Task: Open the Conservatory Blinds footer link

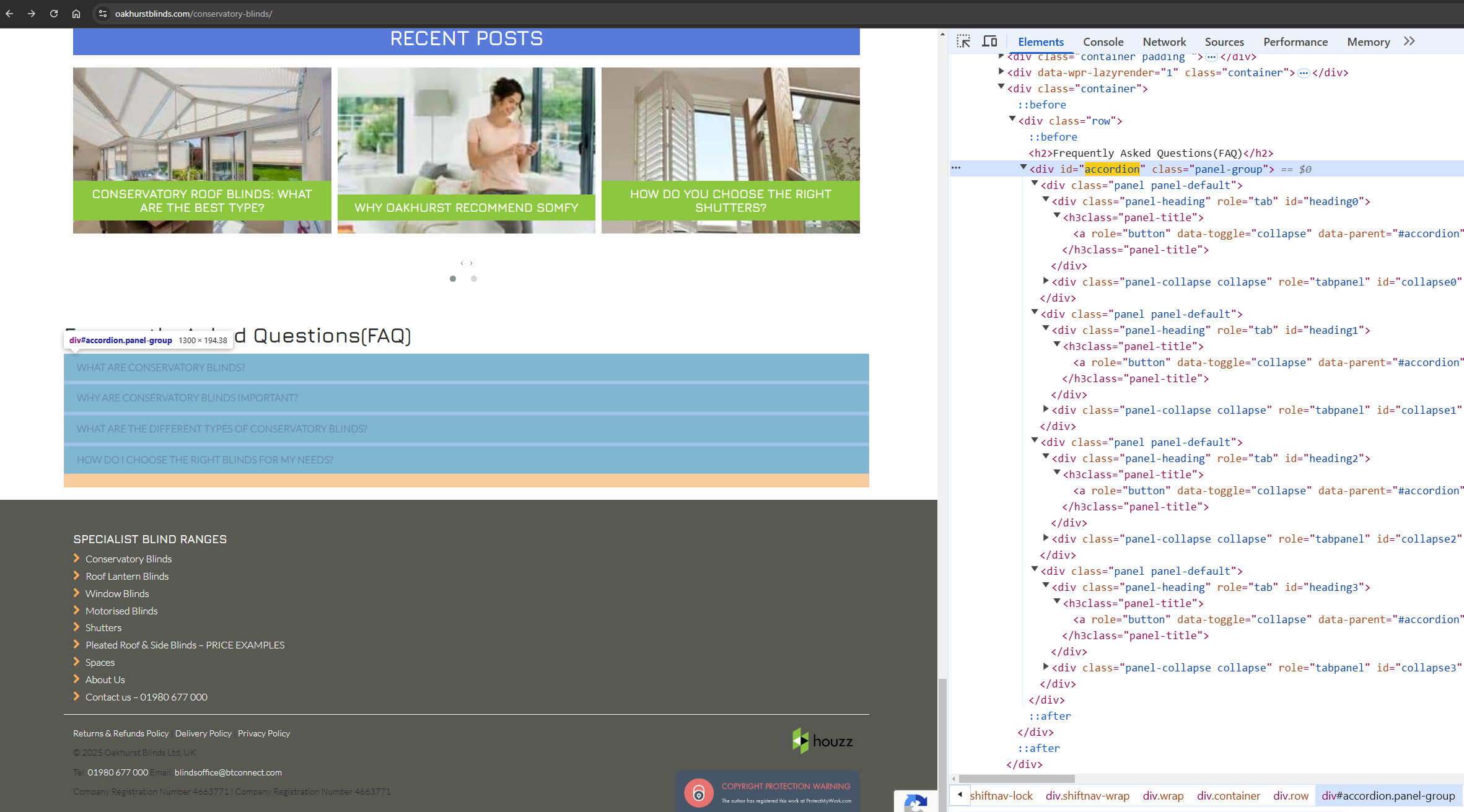Action: pos(128,559)
